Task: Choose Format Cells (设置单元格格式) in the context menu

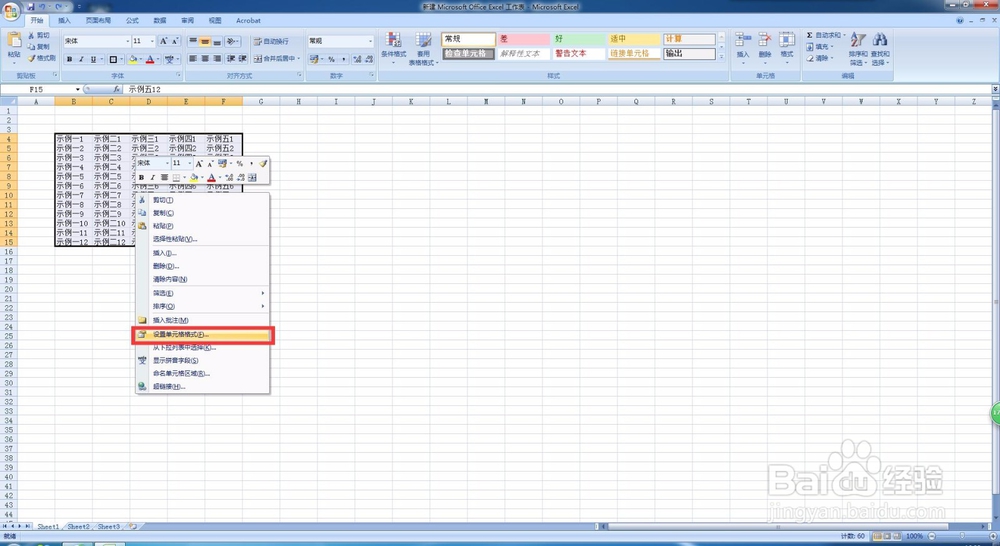Action: click(x=203, y=334)
